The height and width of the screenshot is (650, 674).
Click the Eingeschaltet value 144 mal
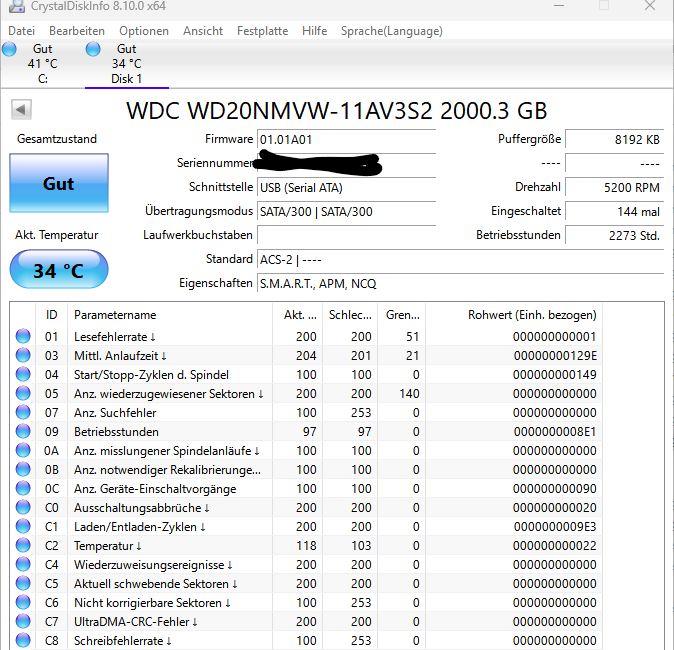coord(615,212)
